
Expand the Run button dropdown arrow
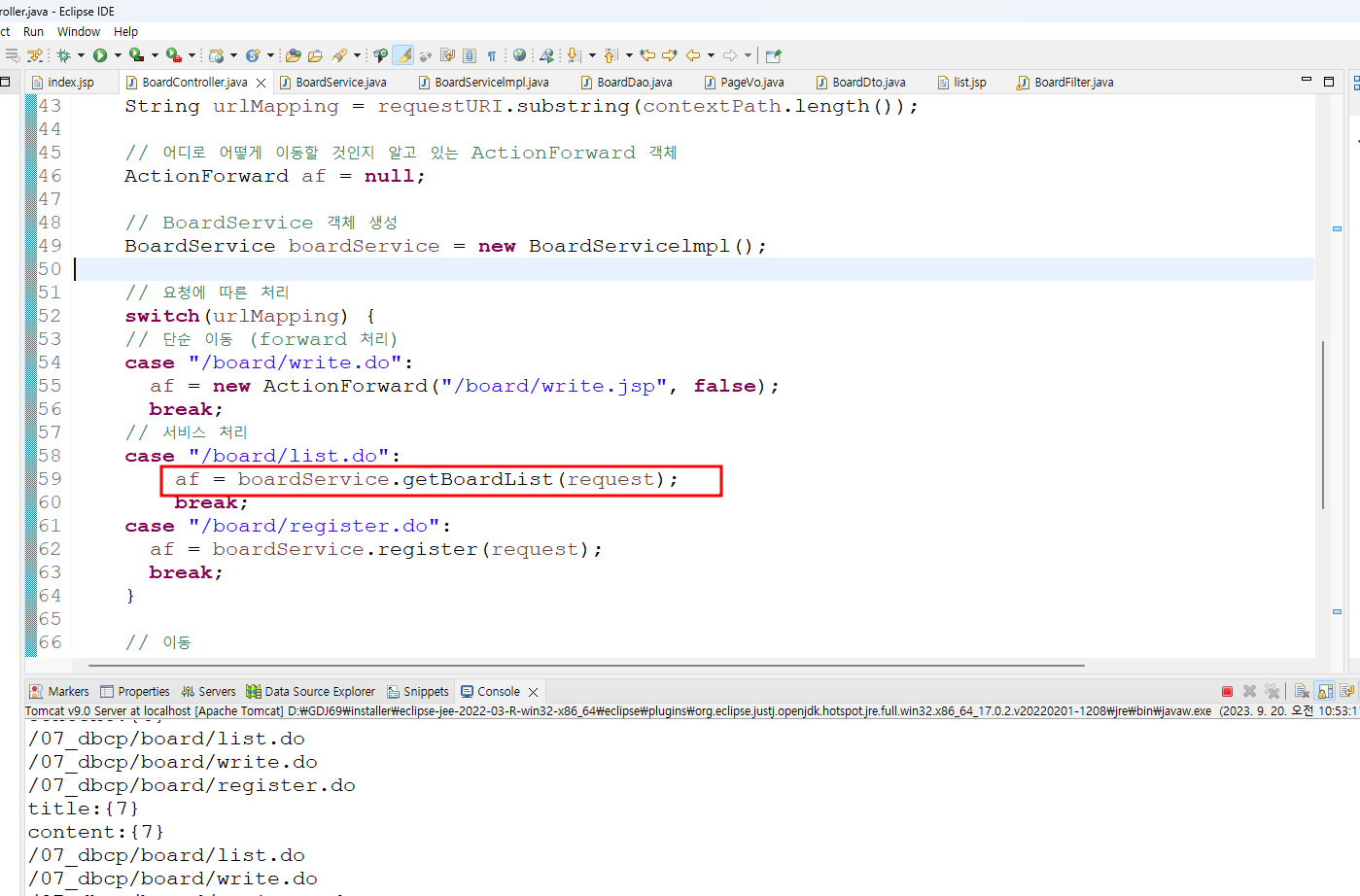118,55
